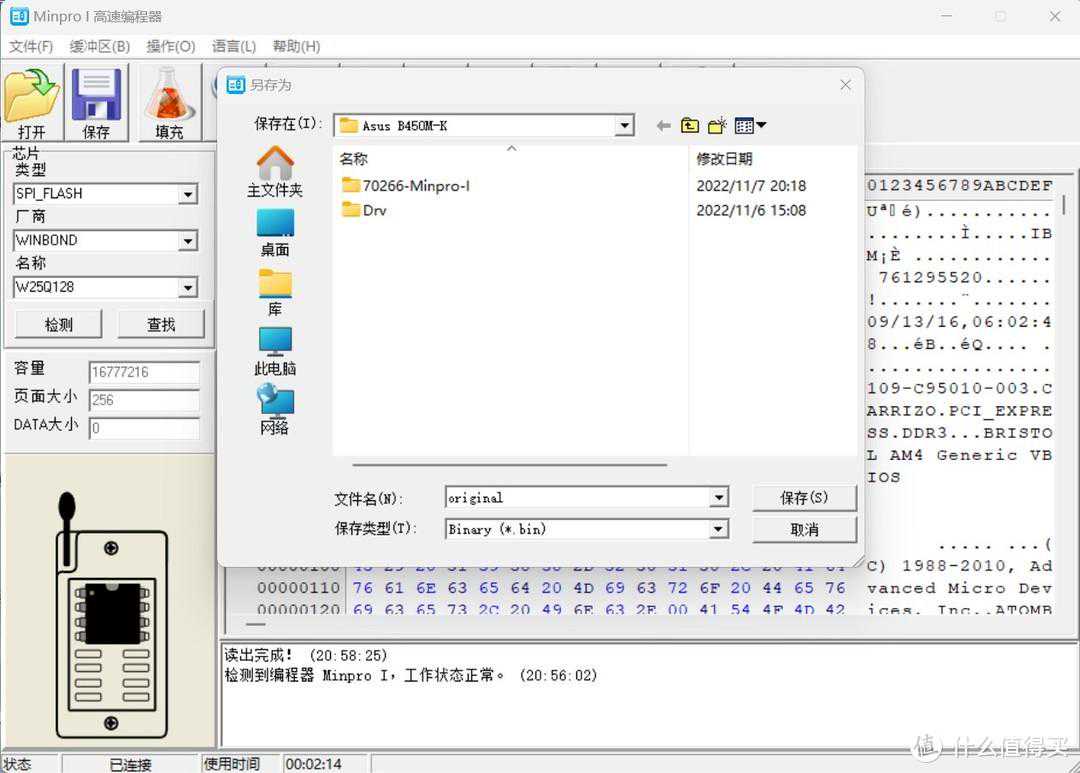This screenshot has width=1080, height=773.
Task: Open the view menu icon in the dialog
Action: click(750, 125)
